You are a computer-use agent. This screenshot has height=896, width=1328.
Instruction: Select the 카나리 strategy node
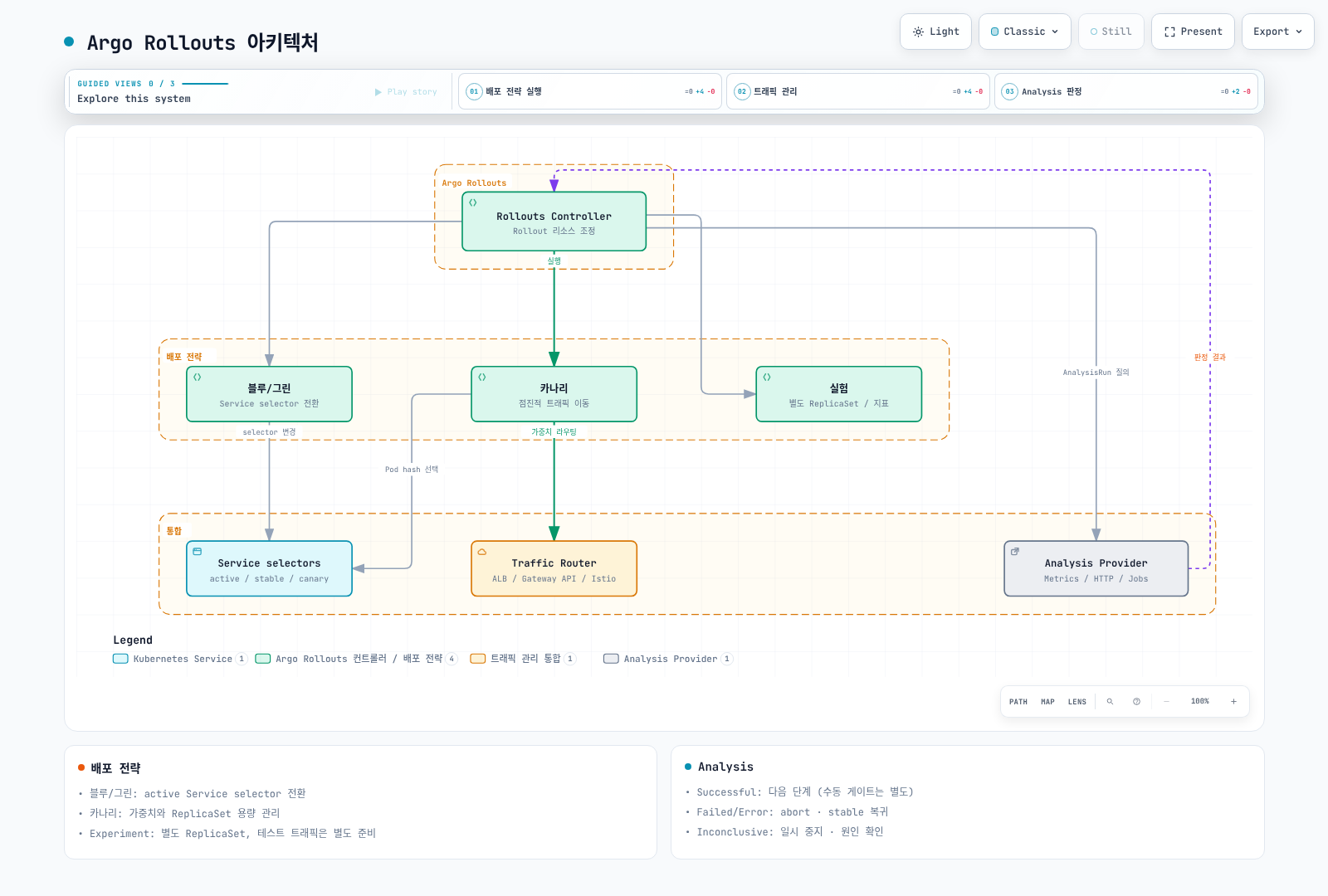point(554,394)
